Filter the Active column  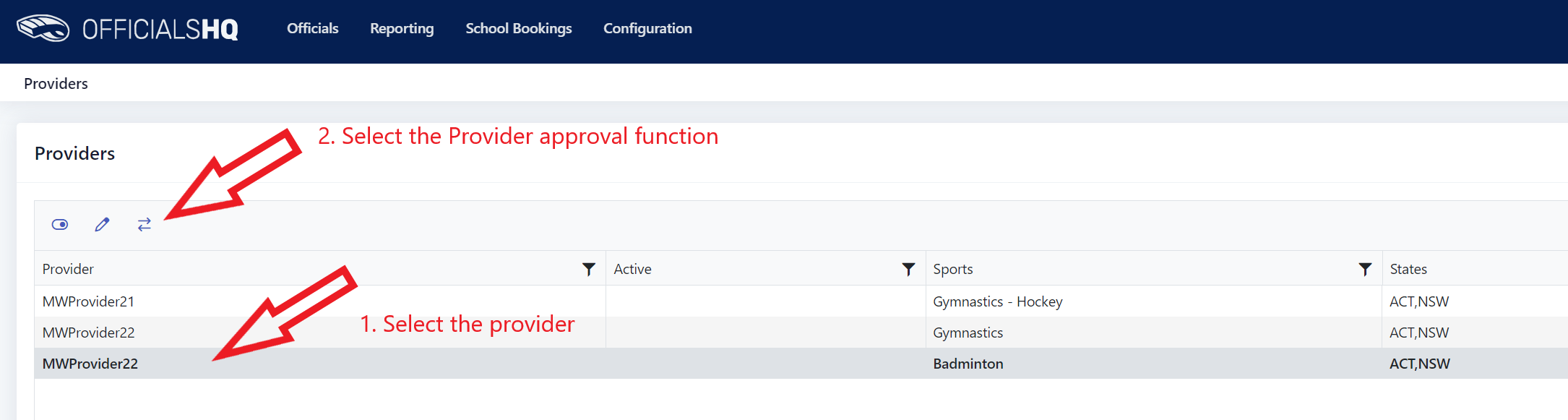[x=908, y=269]
